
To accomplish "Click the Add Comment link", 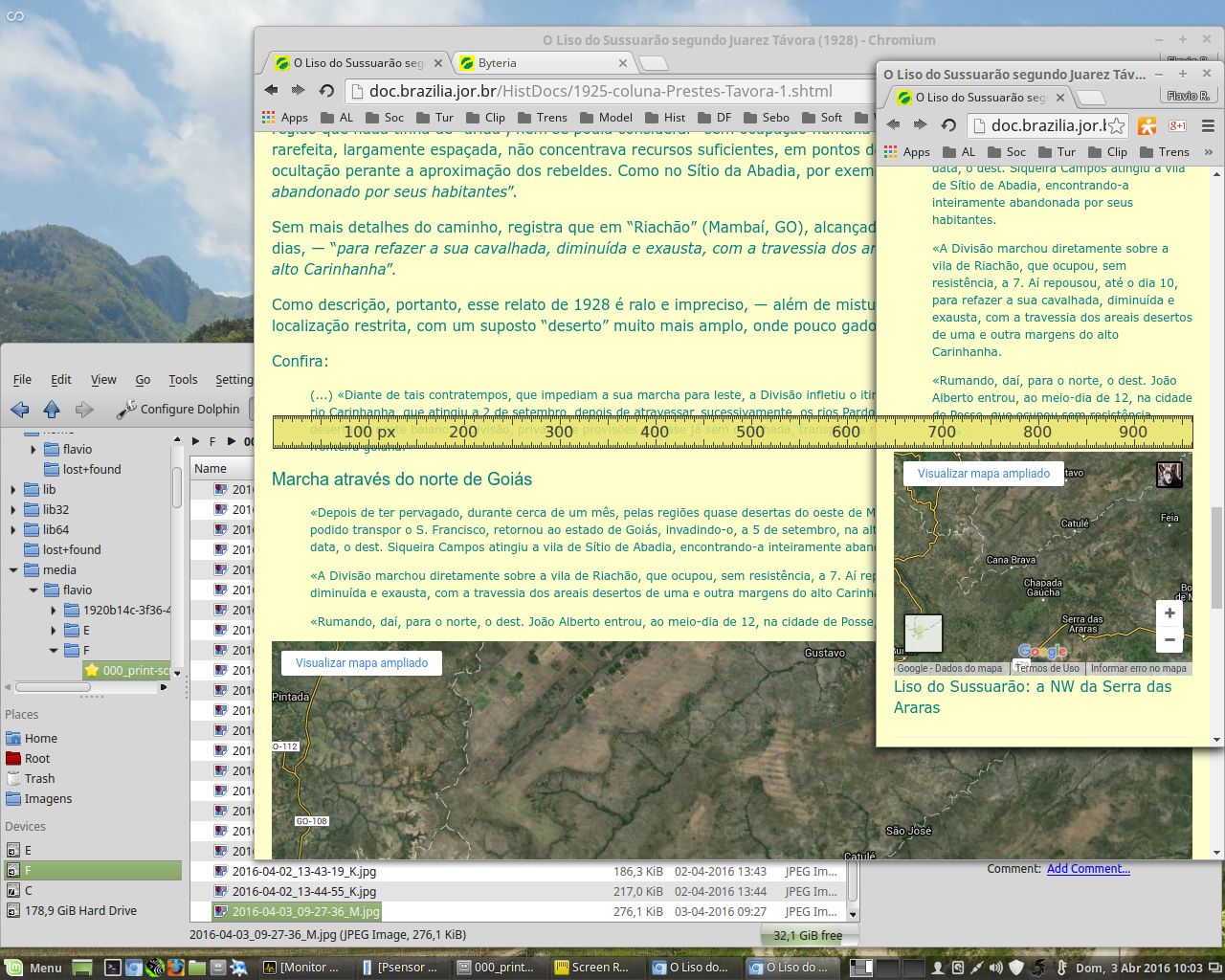I will point(1088,869).
